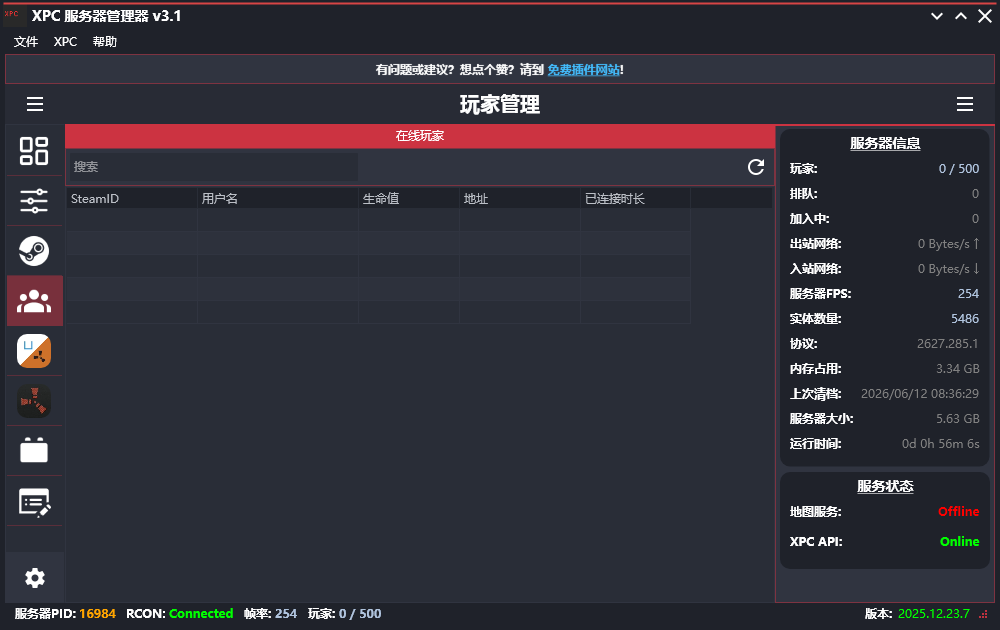Sort by the 用户名 column header
The height and width of the screenshot is (630, 1000).
[277, 198]
